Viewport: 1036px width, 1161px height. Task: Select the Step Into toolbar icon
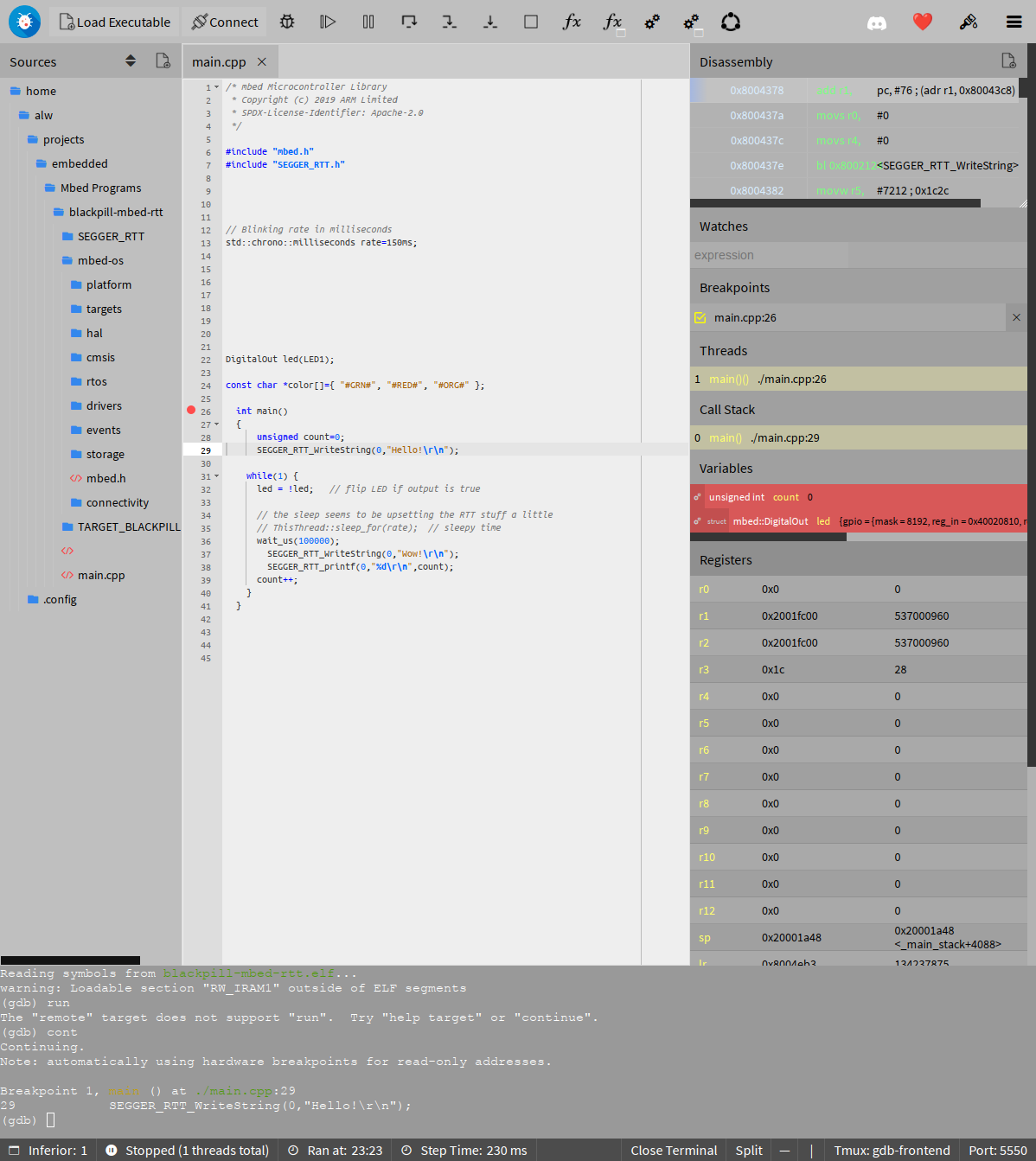pos(449,22)
